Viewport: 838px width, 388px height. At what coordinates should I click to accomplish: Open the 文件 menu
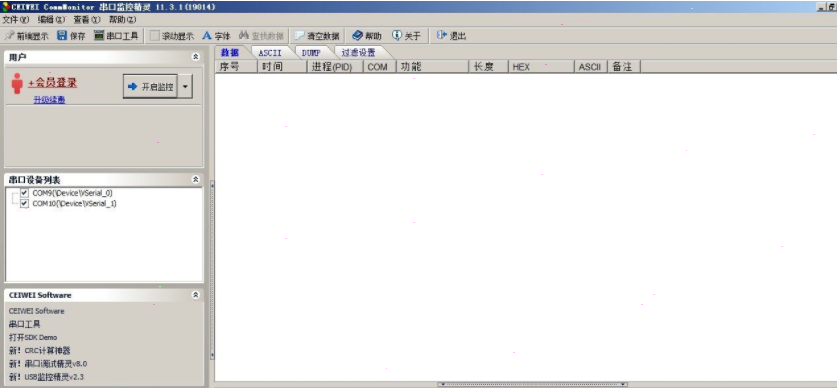click(15, 20)
